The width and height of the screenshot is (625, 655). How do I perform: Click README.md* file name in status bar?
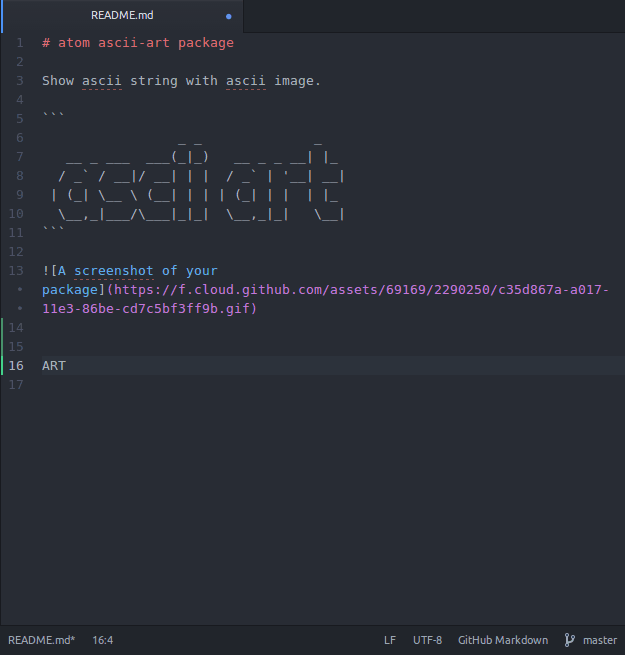coord(41,640)
